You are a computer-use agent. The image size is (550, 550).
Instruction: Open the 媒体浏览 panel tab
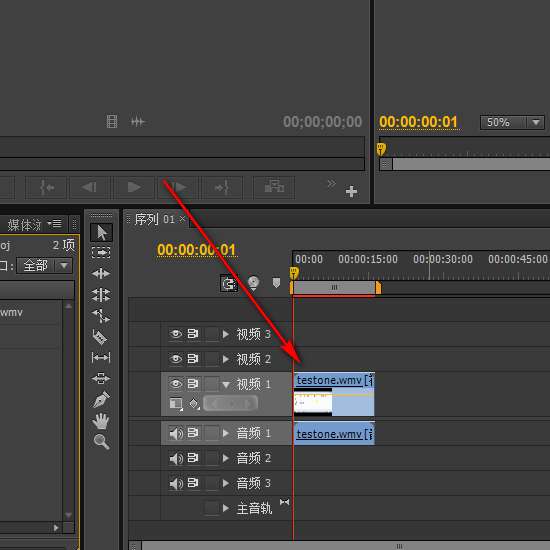click(x=25, y=224)
